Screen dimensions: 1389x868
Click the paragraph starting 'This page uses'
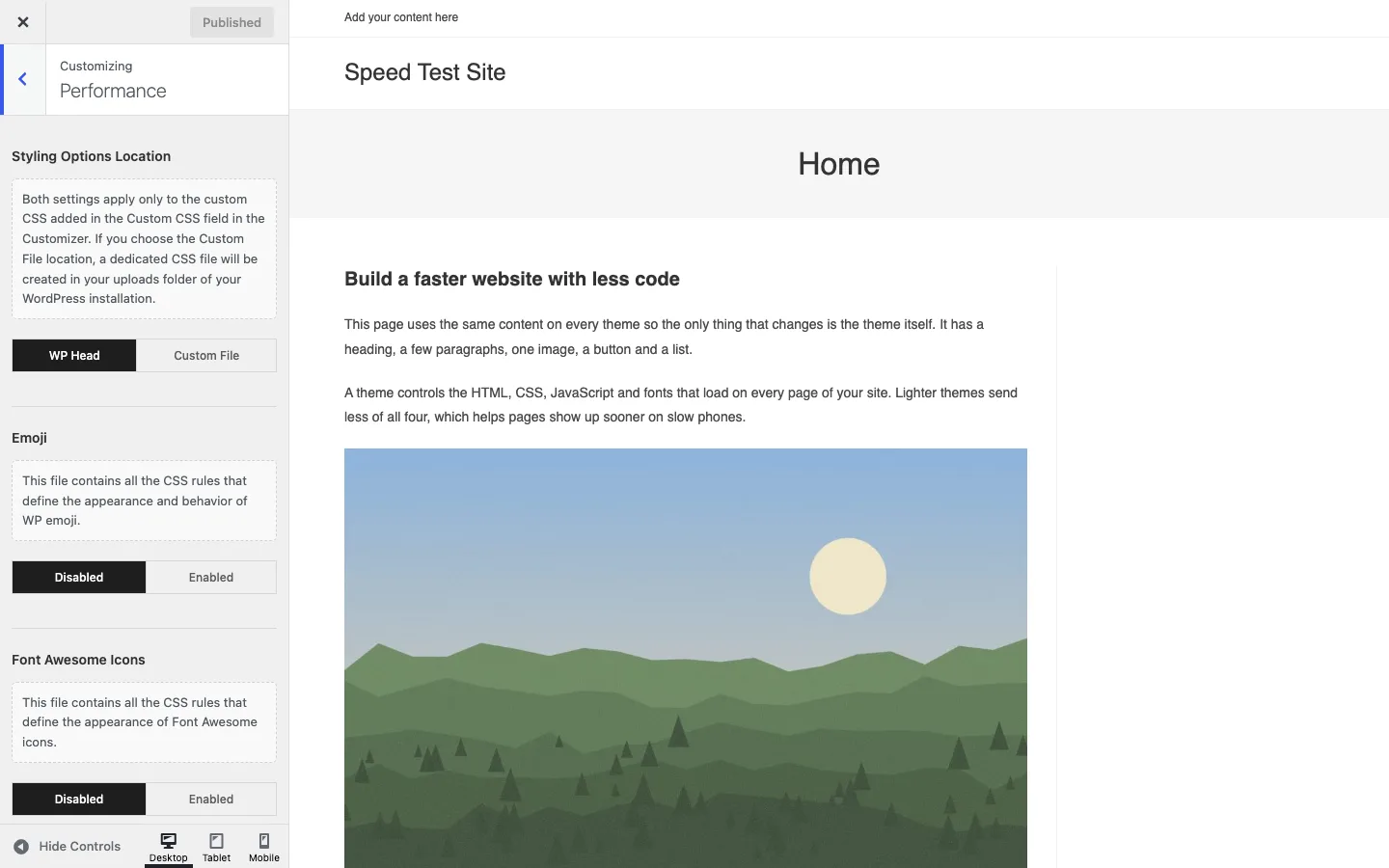664,337
